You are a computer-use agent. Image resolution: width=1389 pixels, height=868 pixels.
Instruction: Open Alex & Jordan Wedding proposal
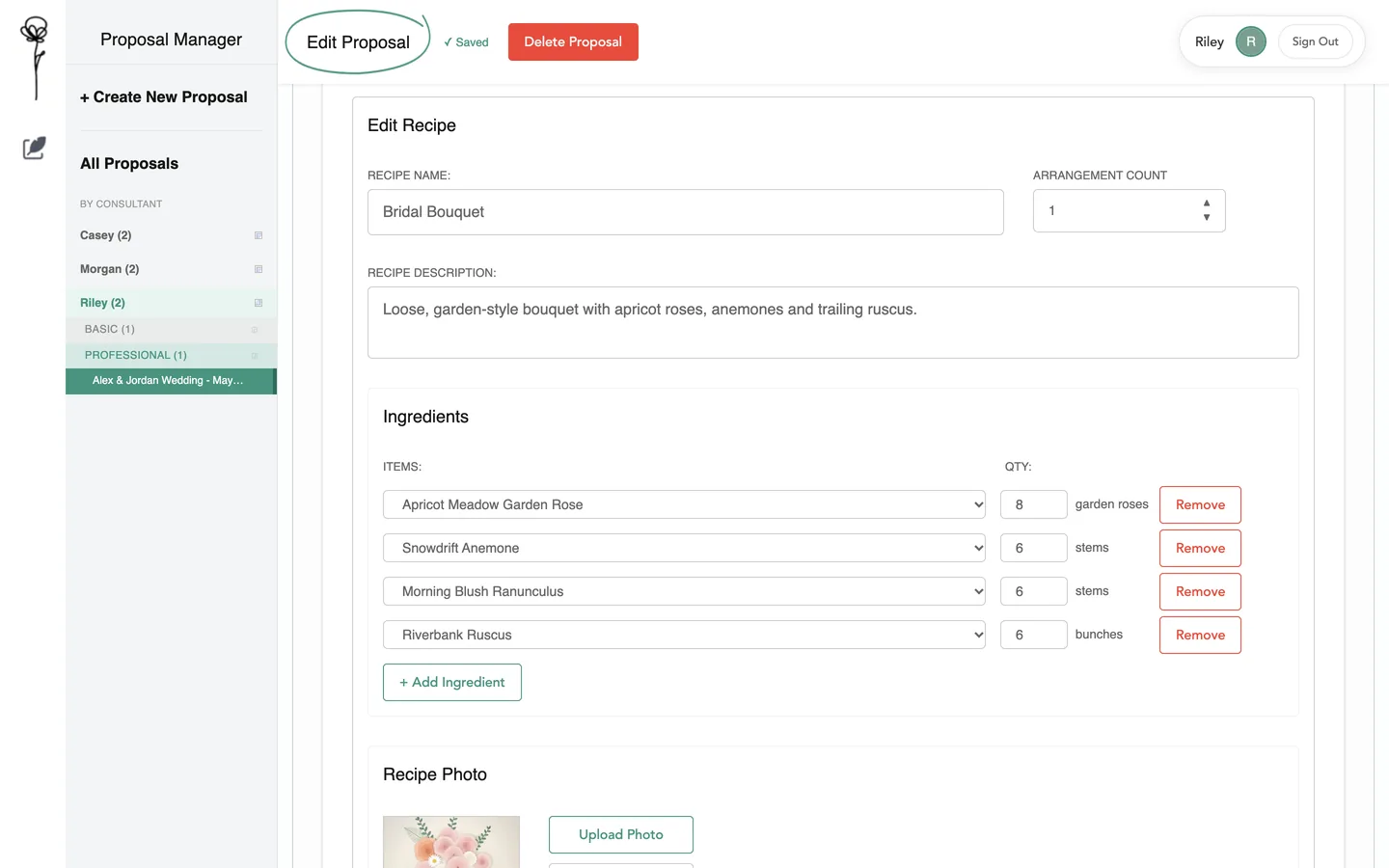171,381
